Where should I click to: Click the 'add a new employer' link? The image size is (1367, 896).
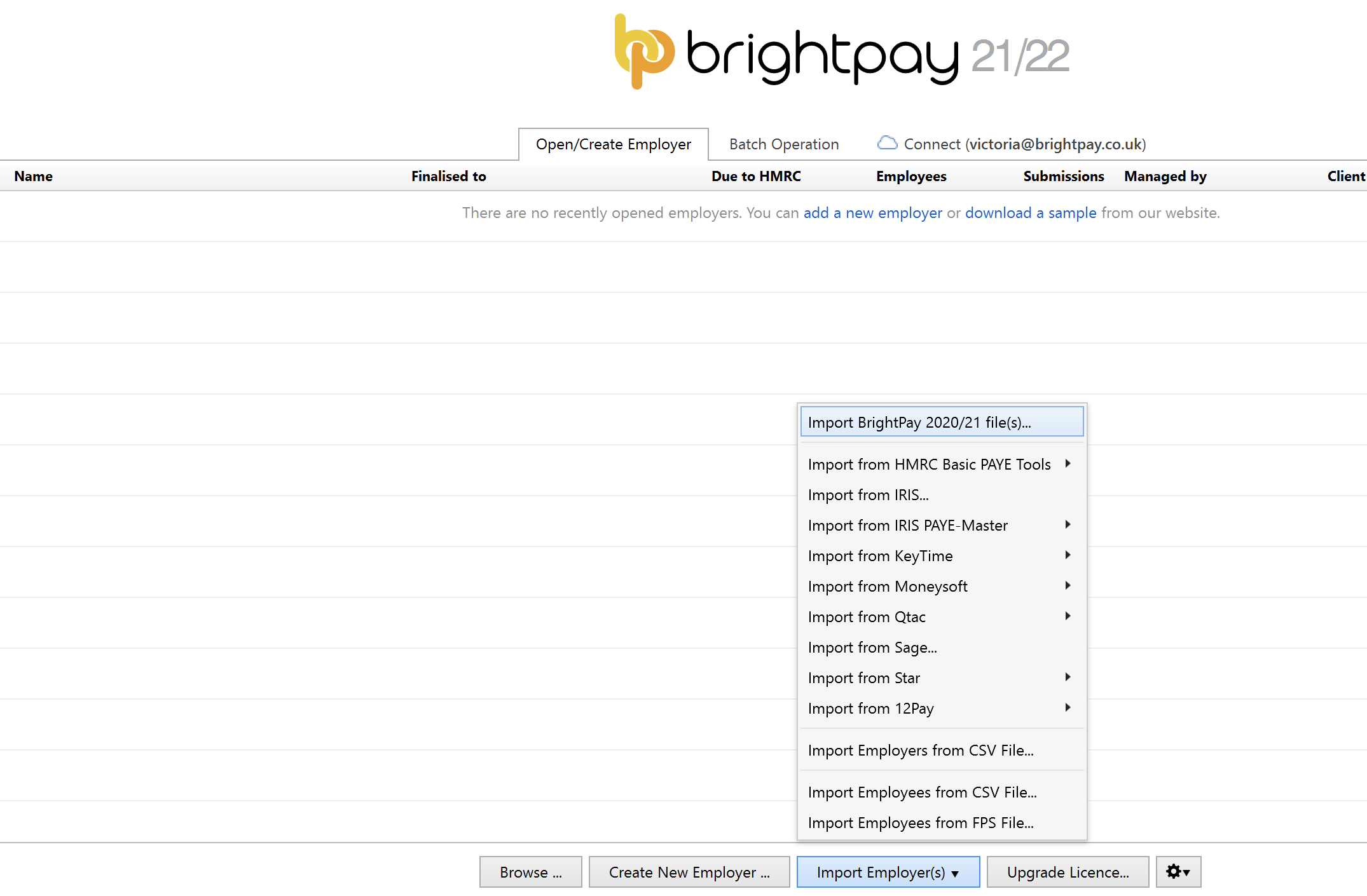872,213
